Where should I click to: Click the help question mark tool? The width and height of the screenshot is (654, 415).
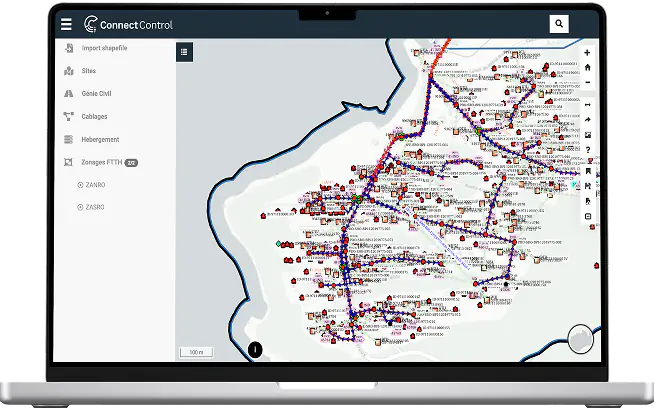coord(587,150)
